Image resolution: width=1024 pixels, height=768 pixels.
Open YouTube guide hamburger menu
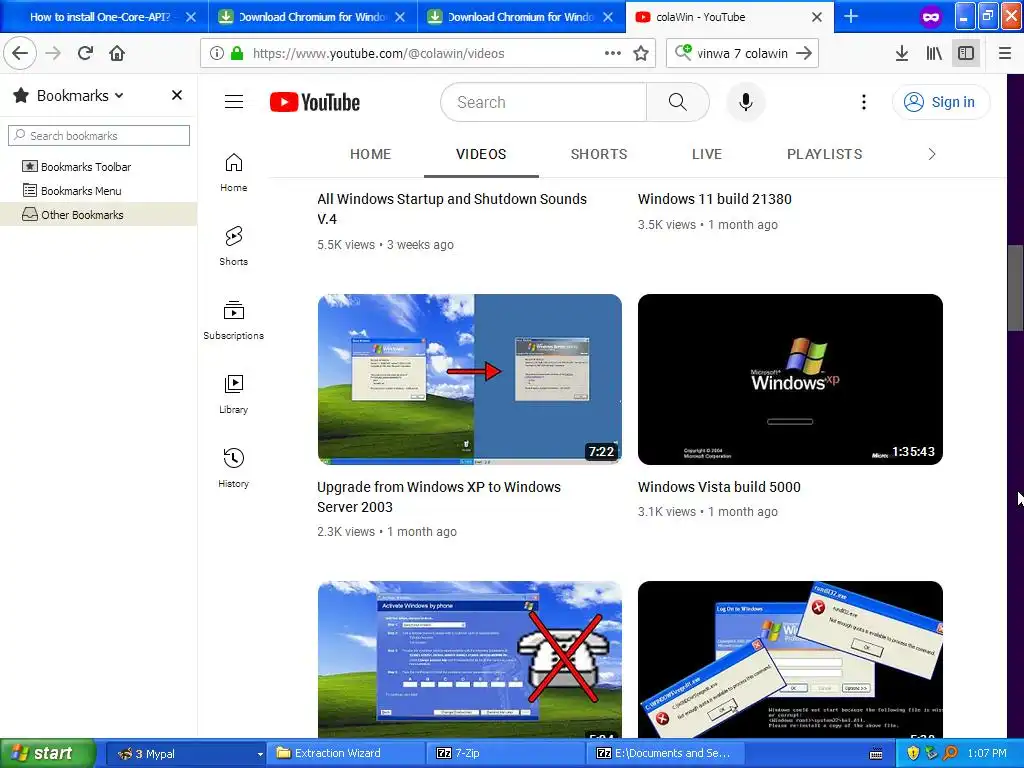tap(234, 102)
